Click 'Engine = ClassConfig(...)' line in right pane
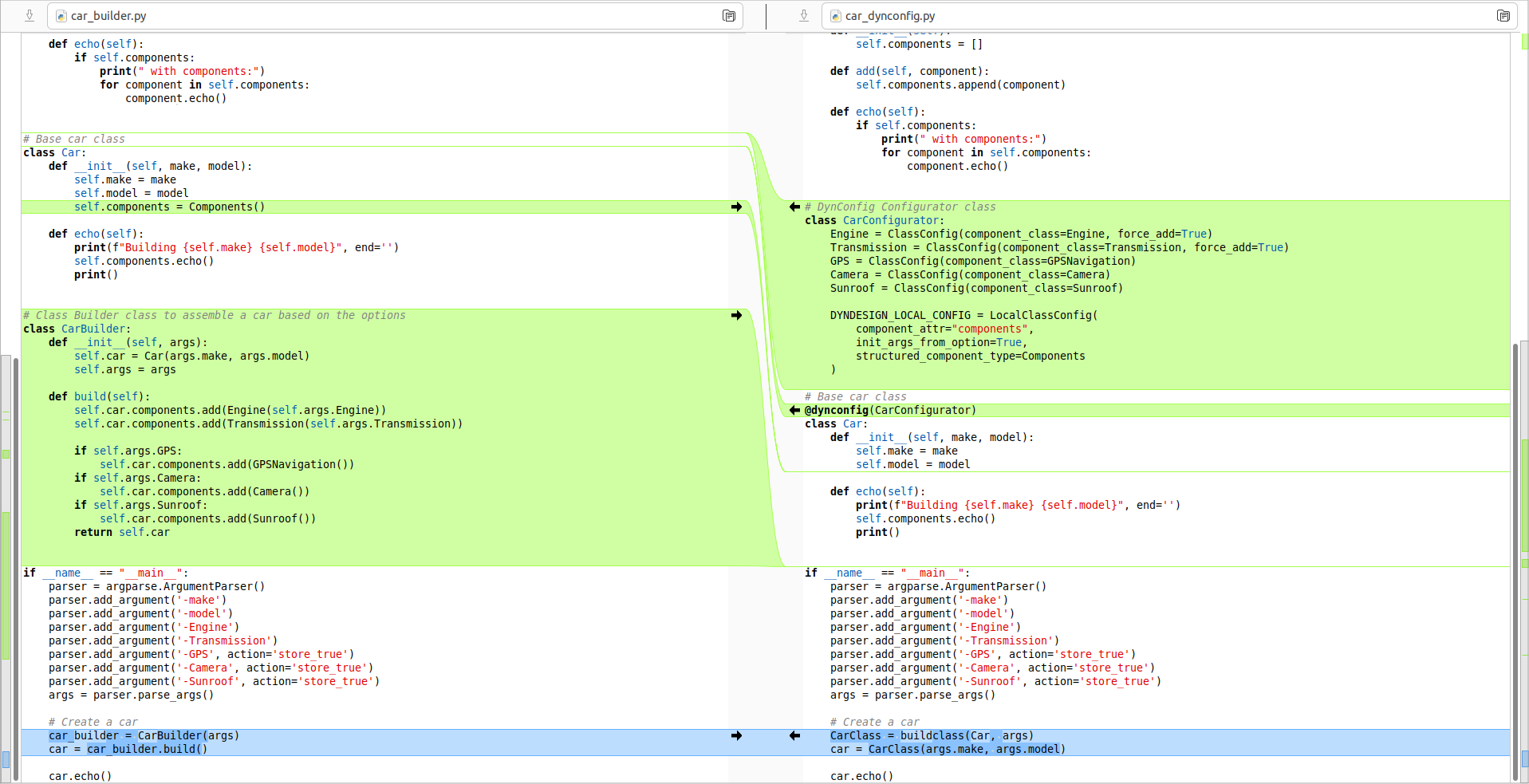This screenshot has height=784, width=1529. (1021, 234)
